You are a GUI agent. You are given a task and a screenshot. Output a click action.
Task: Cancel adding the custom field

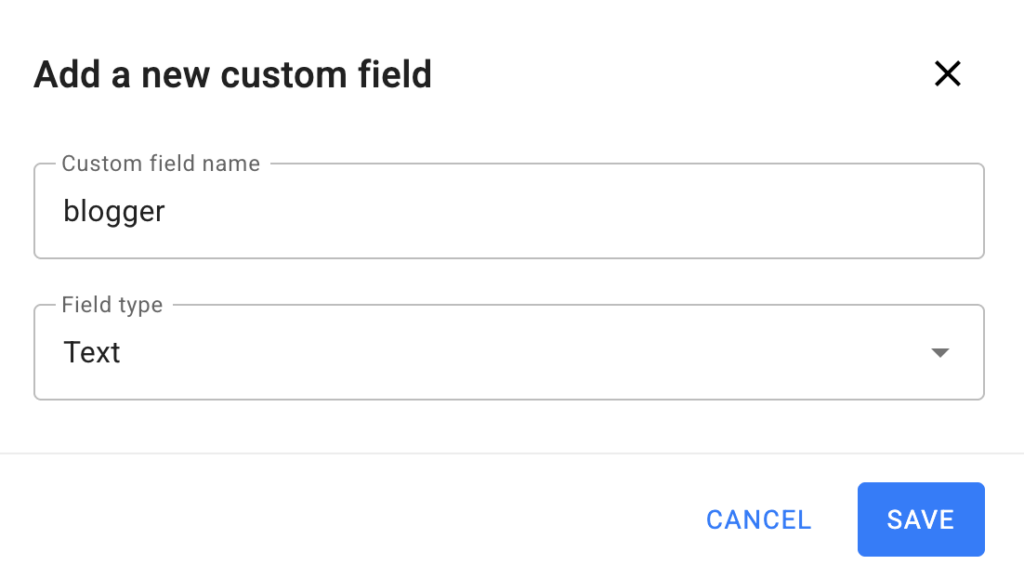click(758, 520)
